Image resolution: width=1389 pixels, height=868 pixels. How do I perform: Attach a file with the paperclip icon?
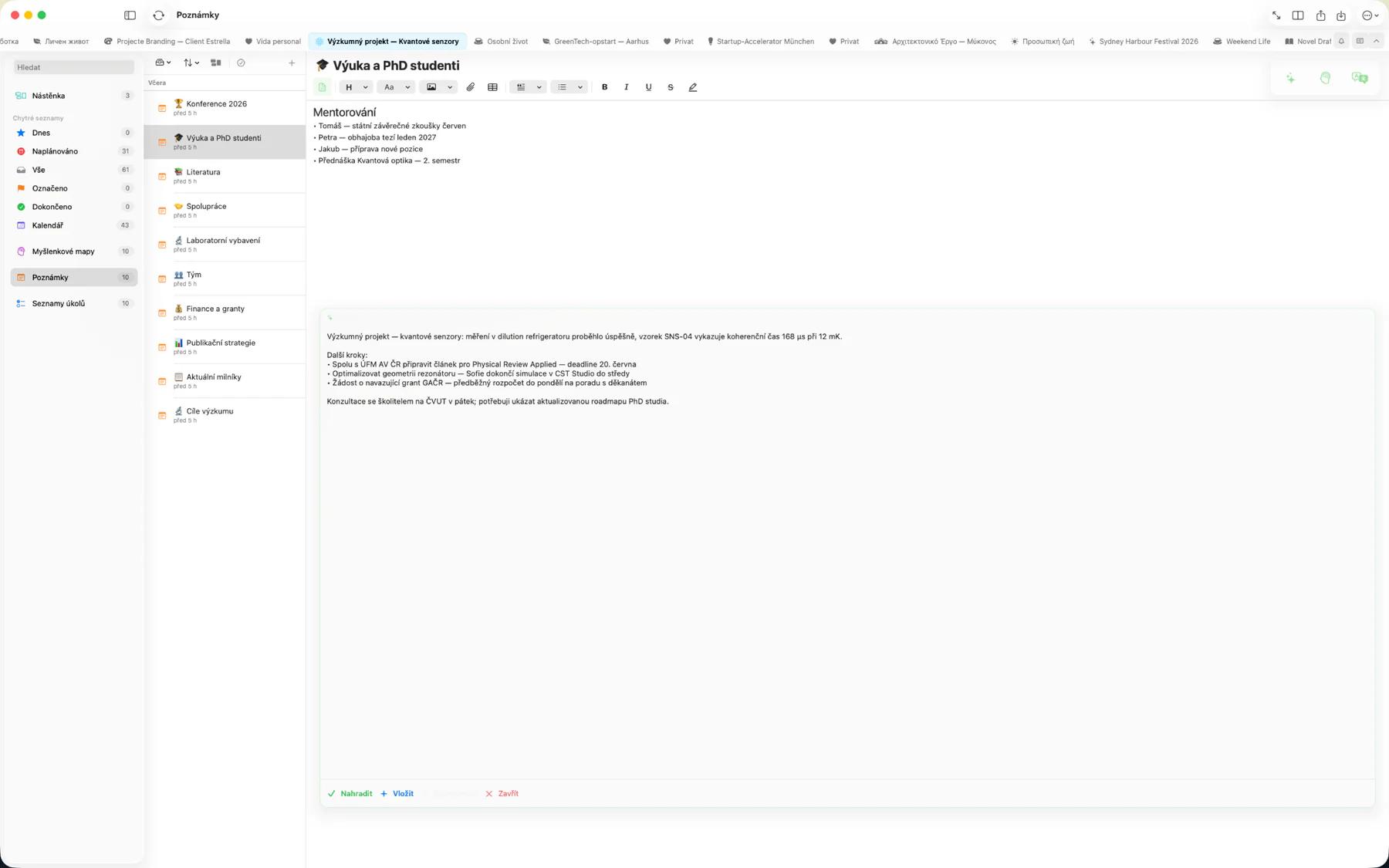470,87
